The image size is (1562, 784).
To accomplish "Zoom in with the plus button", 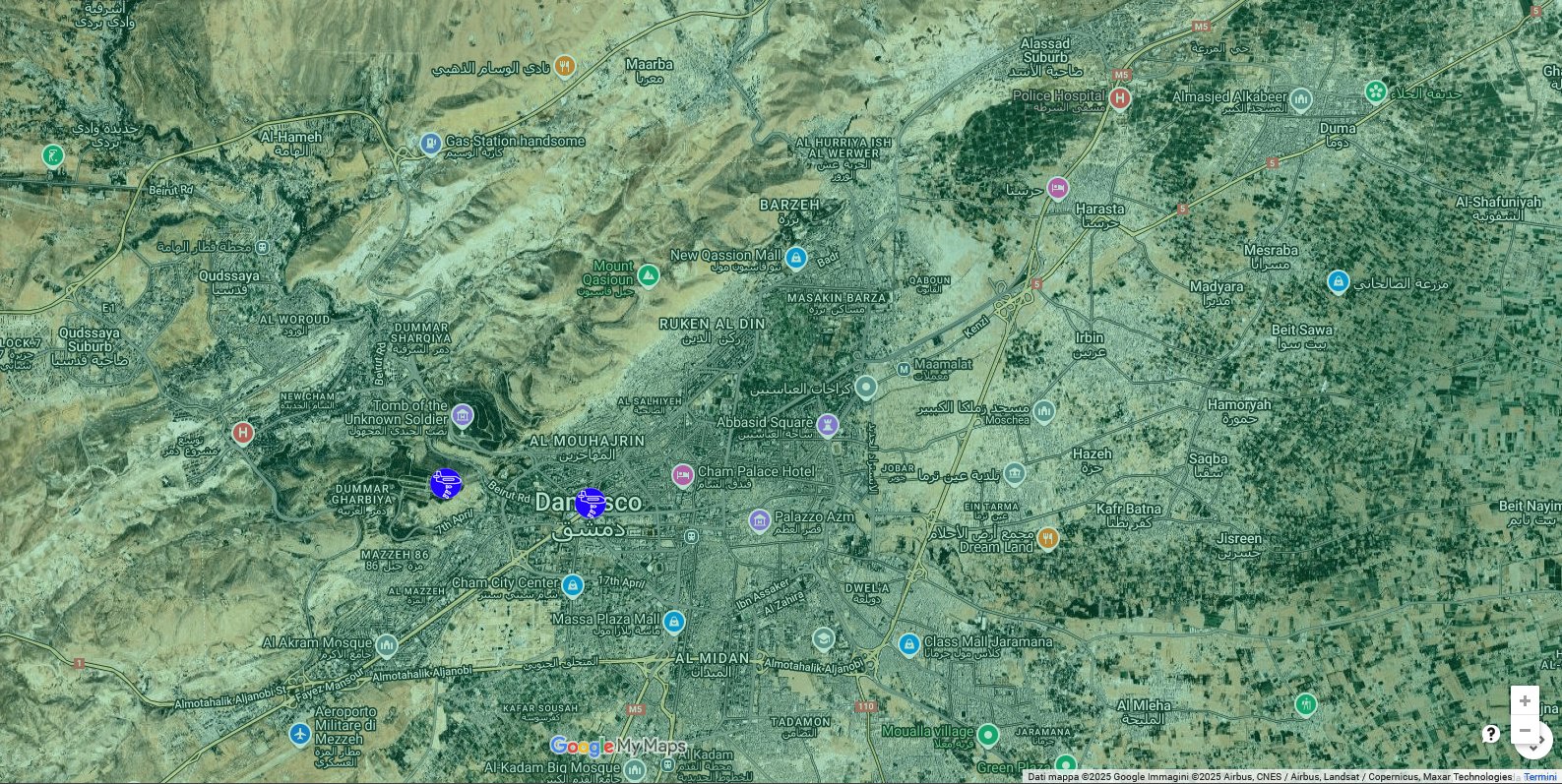I will pyautogui.click(x=1525, y=700).
